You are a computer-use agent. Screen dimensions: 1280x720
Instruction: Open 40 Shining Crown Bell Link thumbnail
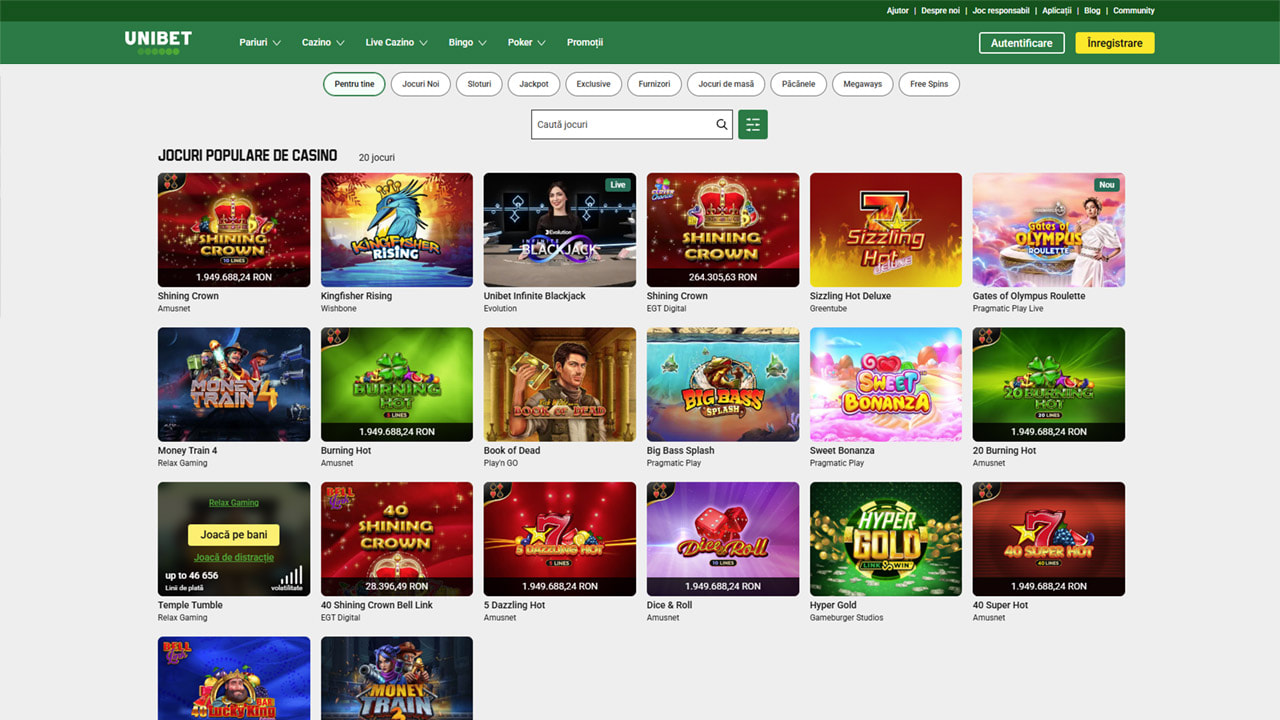[x=397, y=539]
